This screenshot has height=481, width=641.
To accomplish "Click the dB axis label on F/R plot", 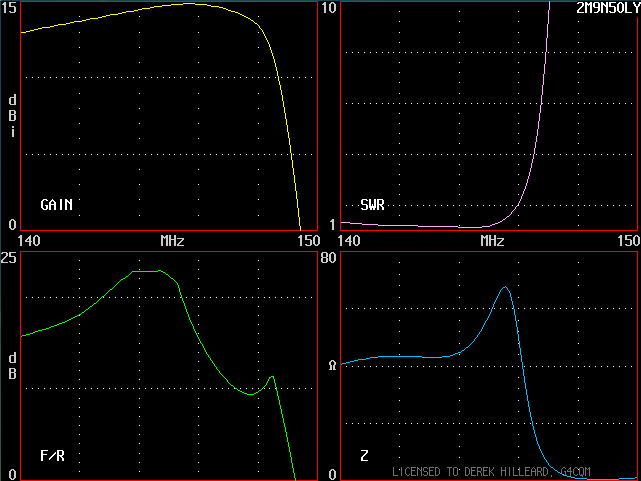I will [13, 366].
